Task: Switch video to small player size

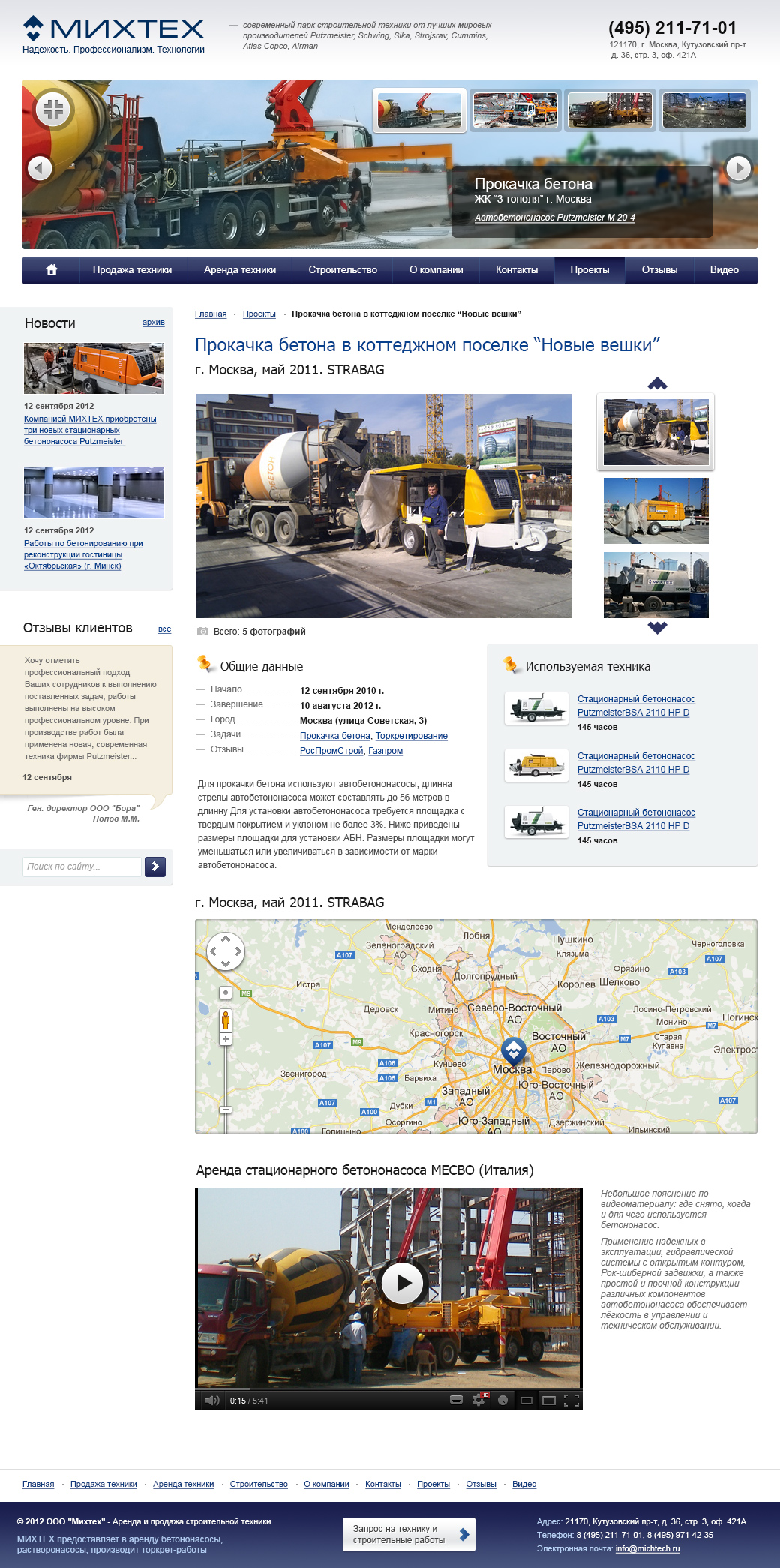Action: (x=526, y=1401)
